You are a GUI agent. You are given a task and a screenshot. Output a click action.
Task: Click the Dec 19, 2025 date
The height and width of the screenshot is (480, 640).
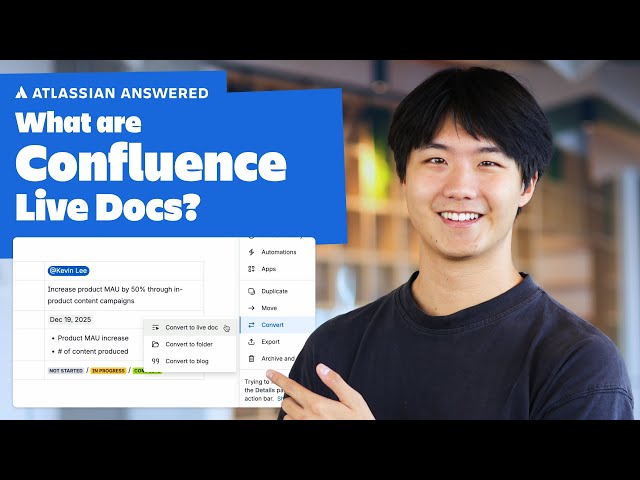(x=70, y=320)
